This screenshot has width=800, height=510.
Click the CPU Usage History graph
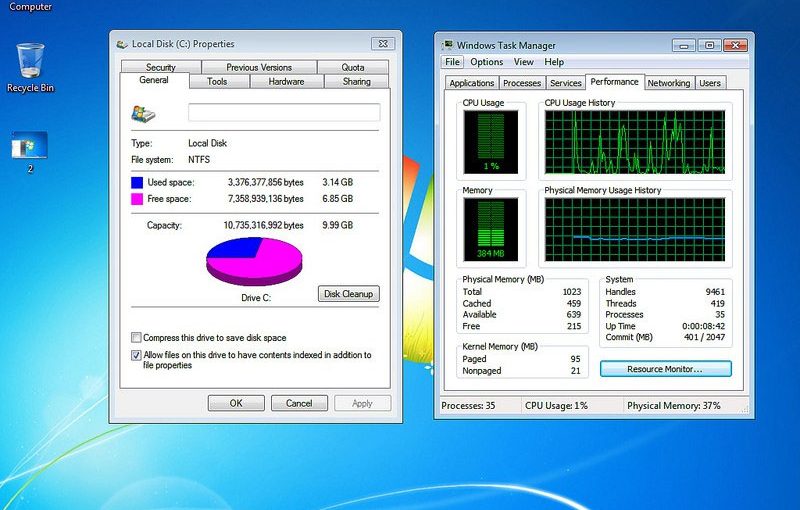[635, 142]
